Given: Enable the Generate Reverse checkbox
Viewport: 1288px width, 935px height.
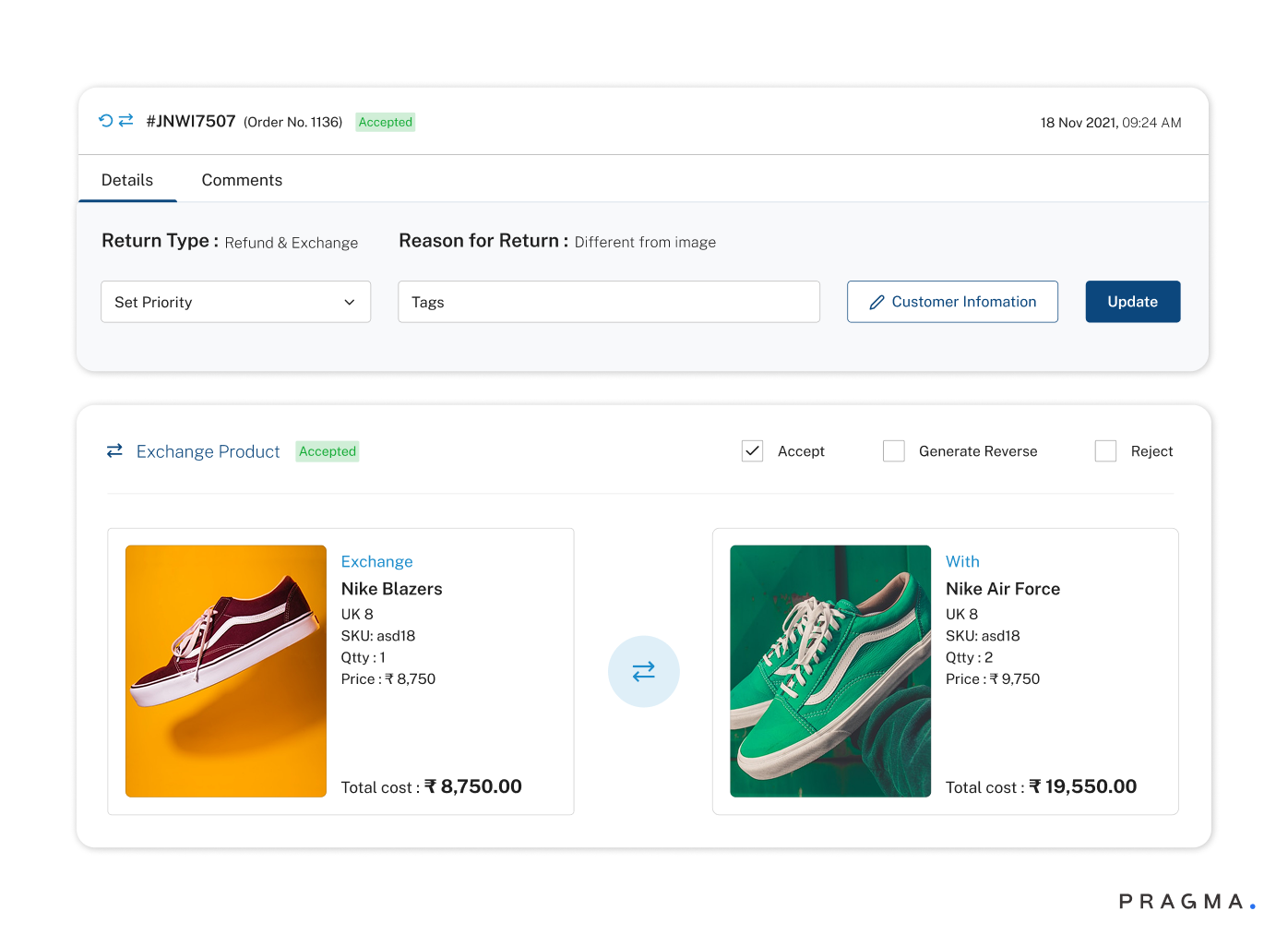Looking at the screenshot, I should point(893,450).
